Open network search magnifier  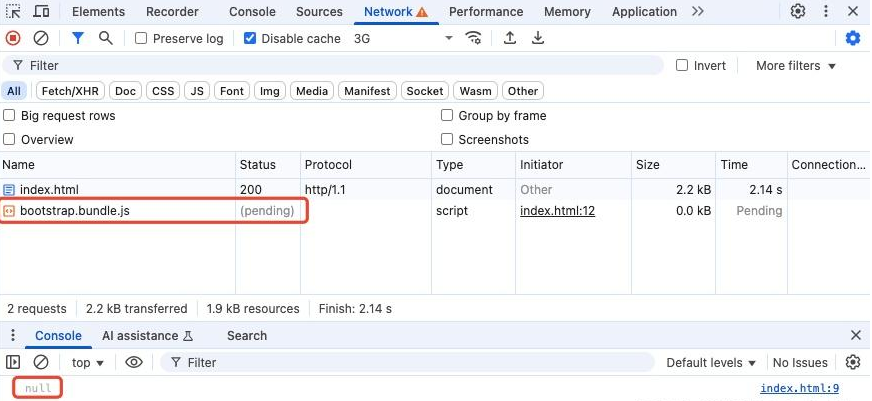coord(106,38)
